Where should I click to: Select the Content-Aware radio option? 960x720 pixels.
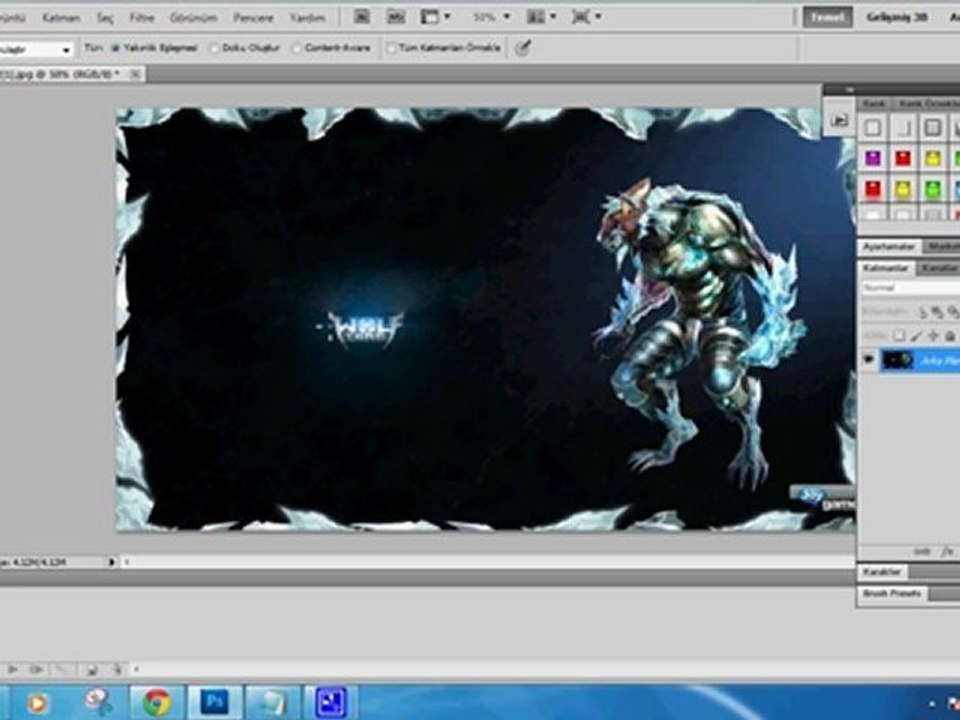pos(331,48)
